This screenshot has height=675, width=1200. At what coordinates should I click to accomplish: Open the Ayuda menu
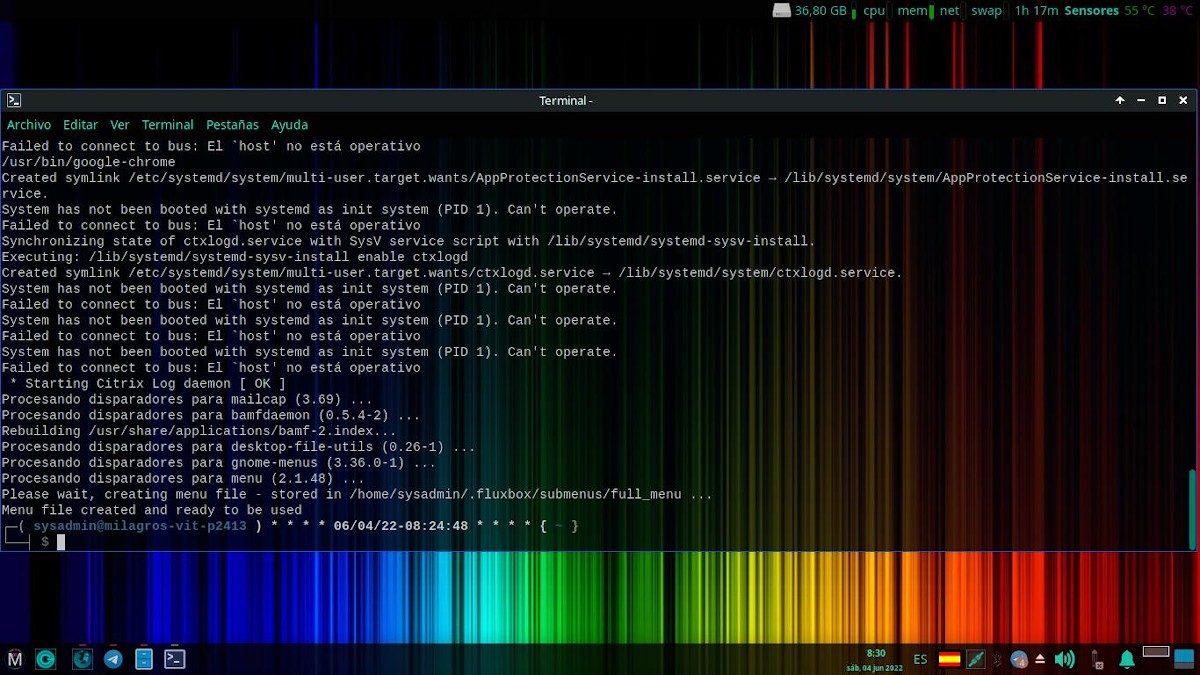pyautogui.click(x=289, y=124)
